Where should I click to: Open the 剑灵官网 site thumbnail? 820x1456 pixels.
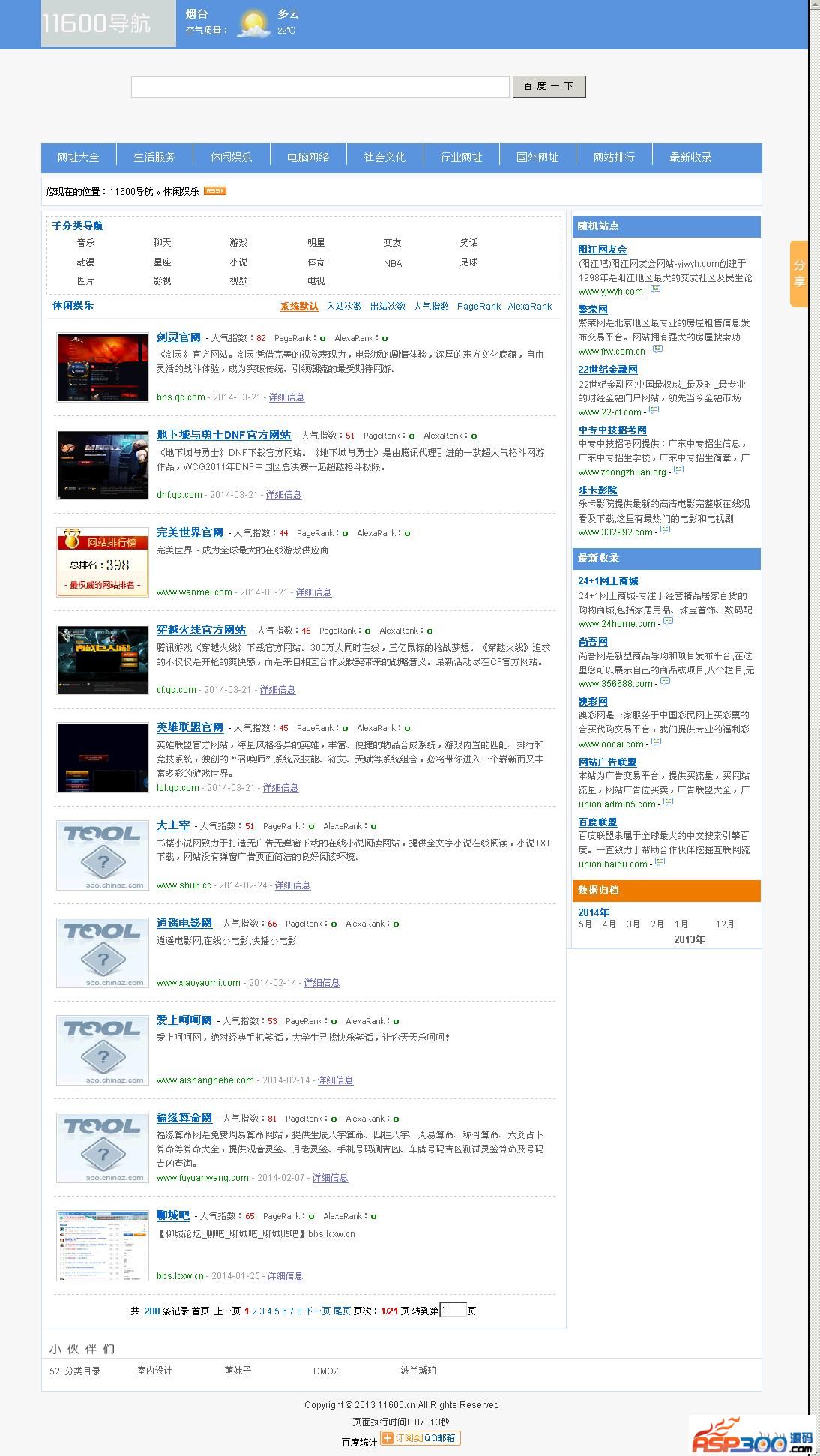tap(103, 367)
